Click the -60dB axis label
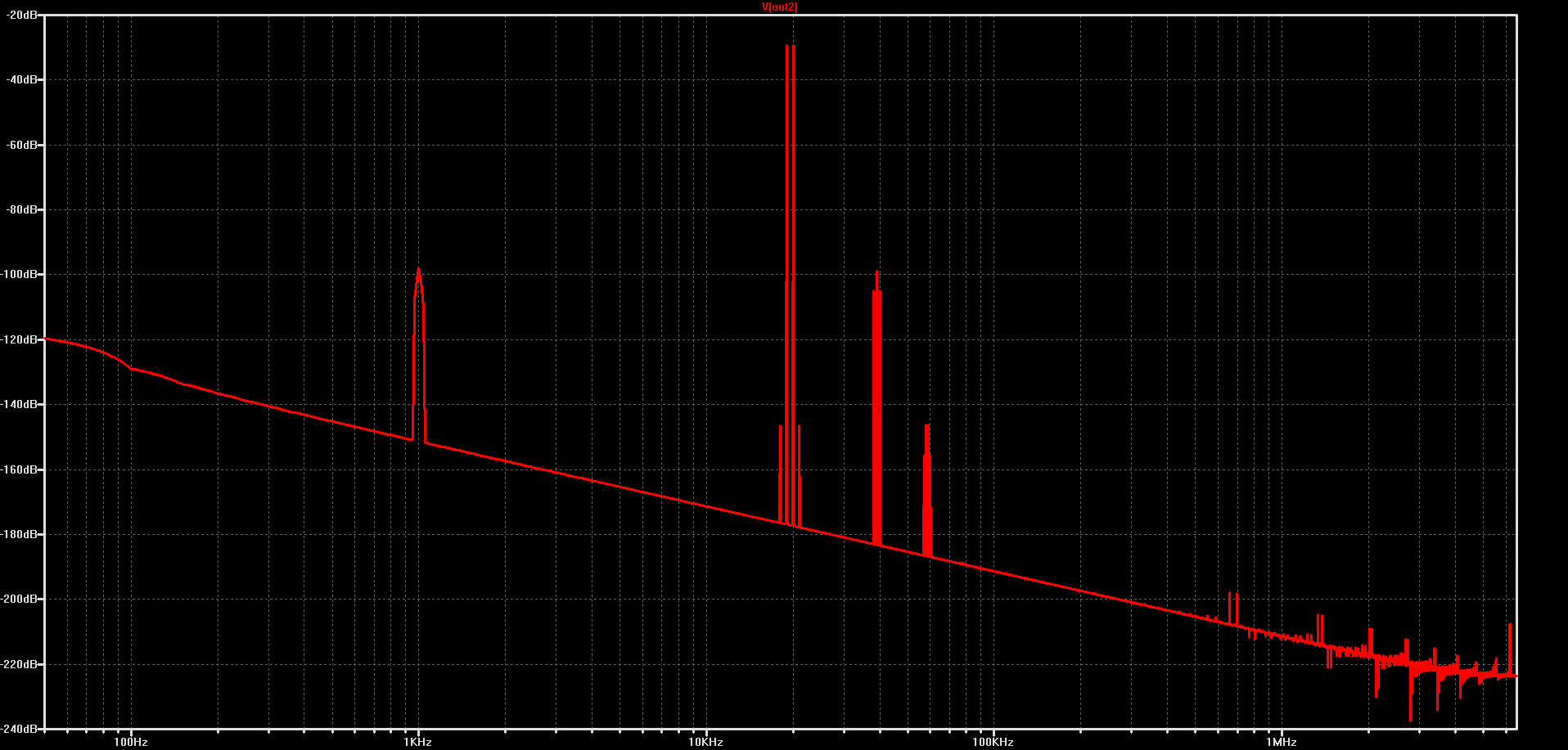Screen dimensions: 1568x750 click(x=21, y=145)
